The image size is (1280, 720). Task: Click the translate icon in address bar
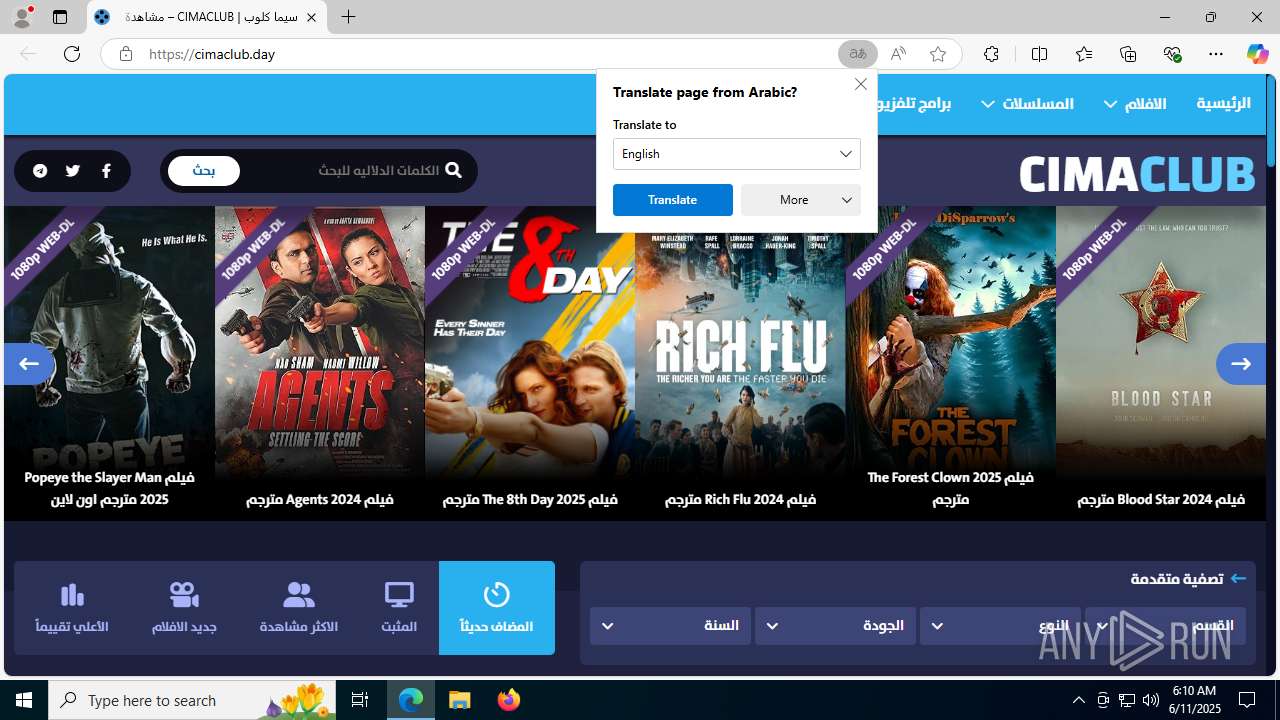(x=858, y=54)
